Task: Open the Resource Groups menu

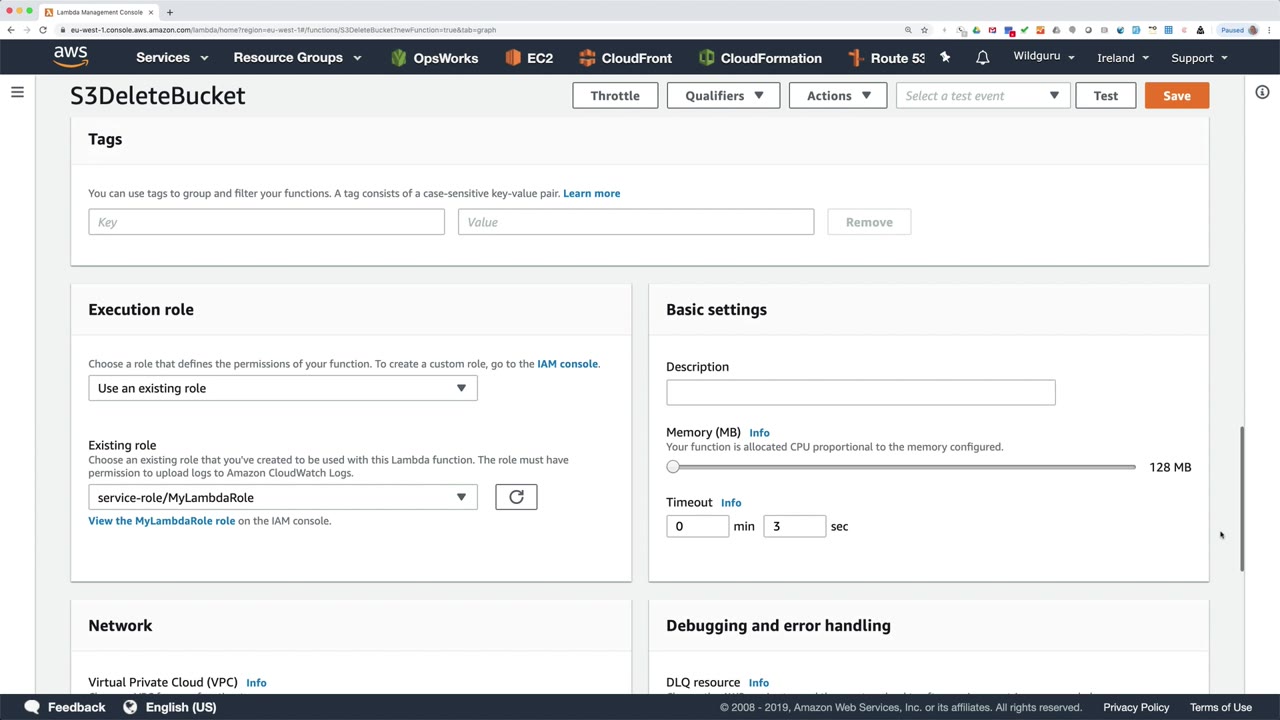Action: (x=297, y=57)
